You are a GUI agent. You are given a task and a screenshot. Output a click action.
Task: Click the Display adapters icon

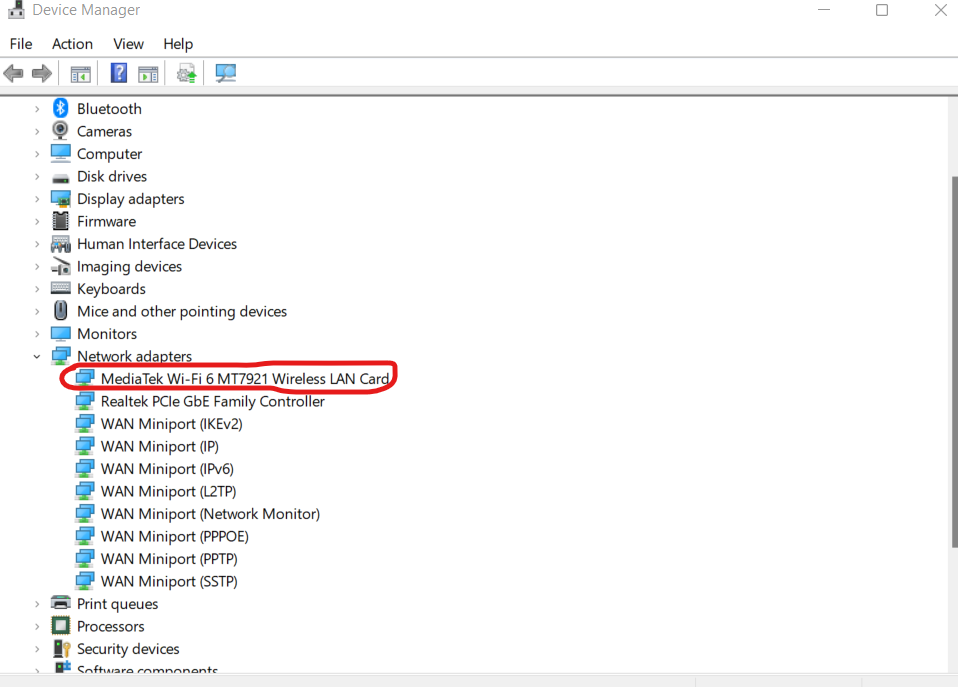point(60,199)
